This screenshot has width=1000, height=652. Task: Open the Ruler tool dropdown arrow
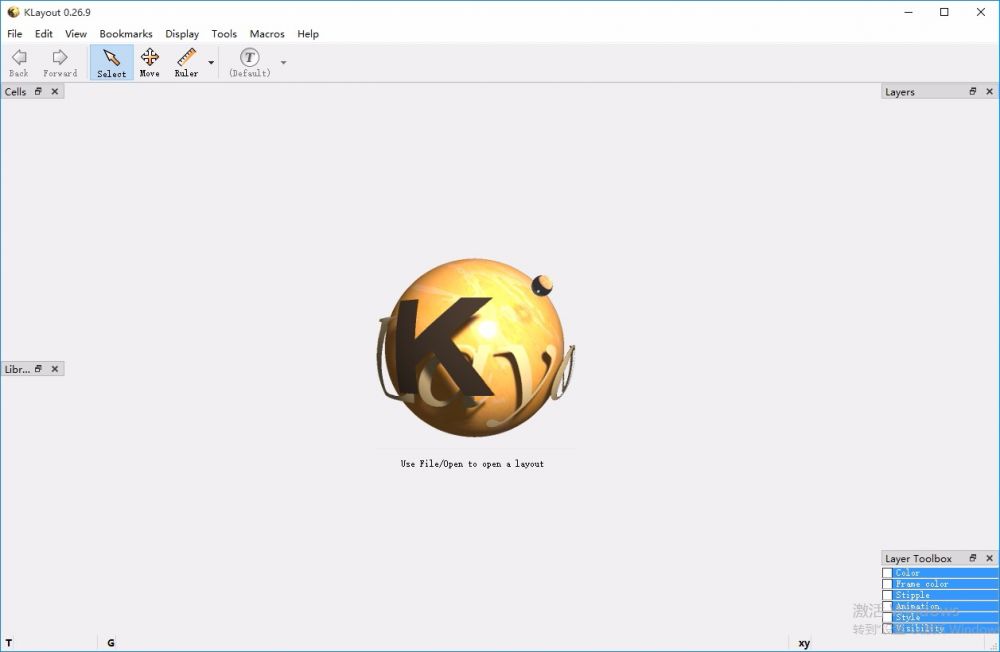pos(211,63)
